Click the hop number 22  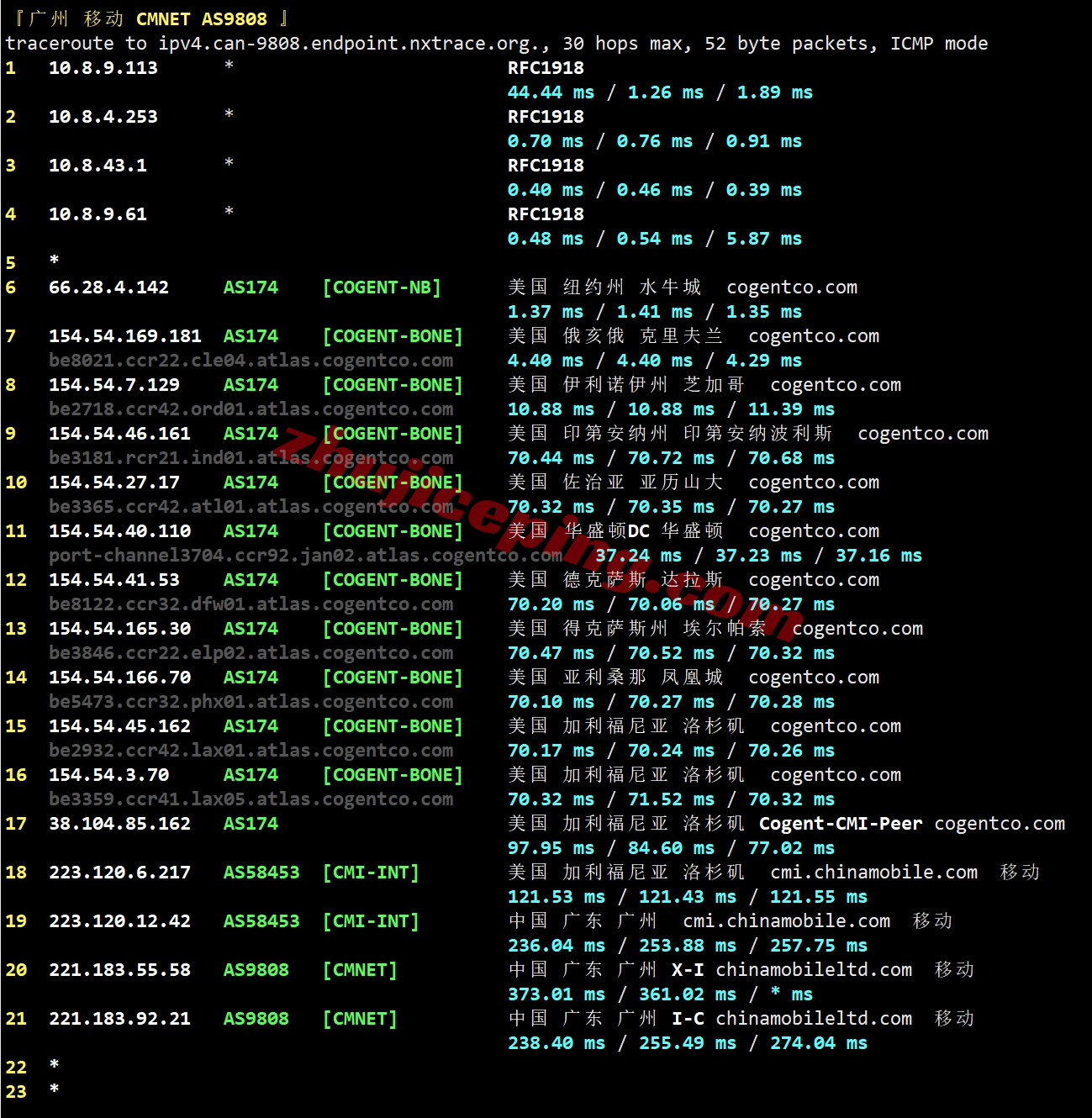tap(16, 1068)
